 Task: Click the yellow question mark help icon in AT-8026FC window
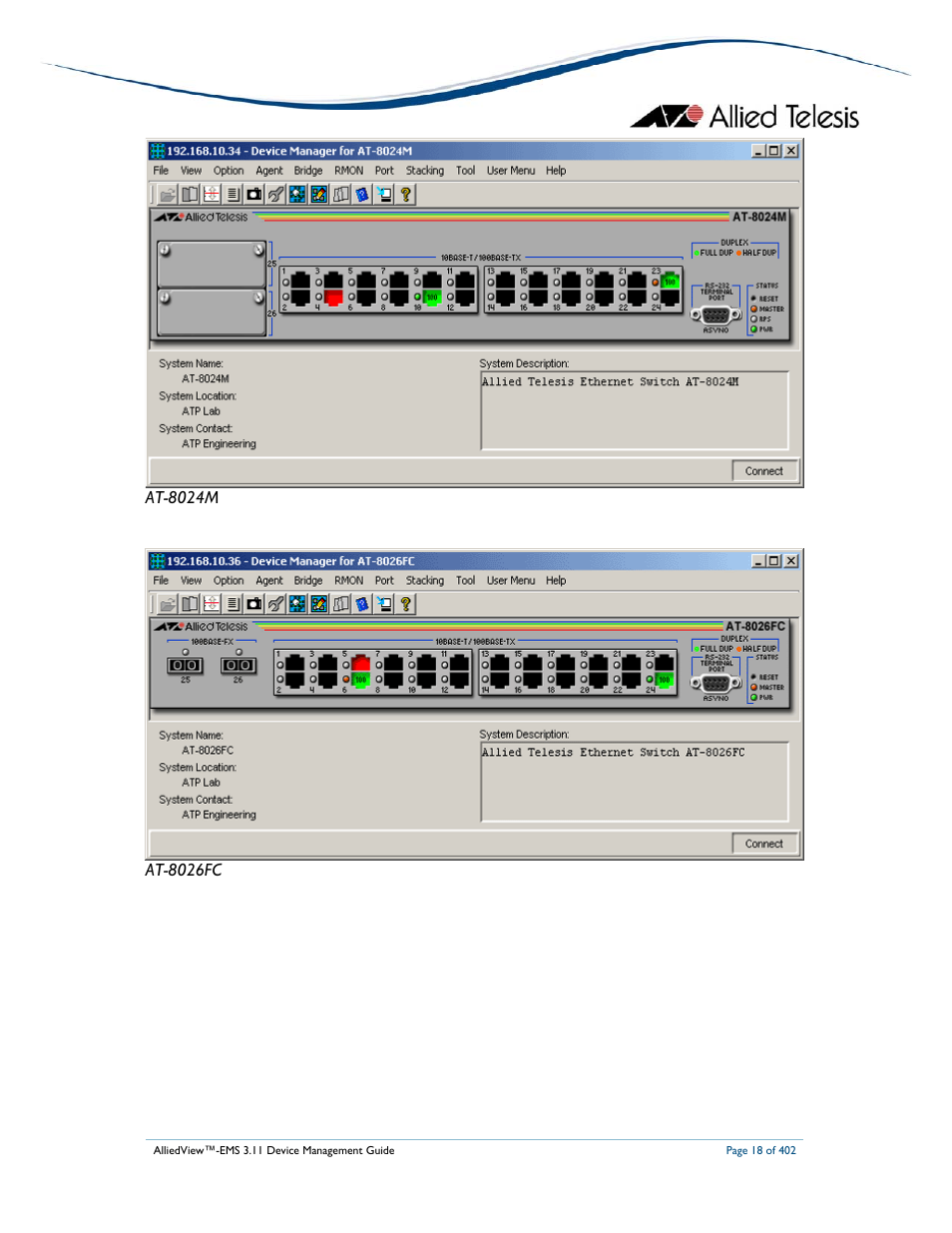(405, 604)
